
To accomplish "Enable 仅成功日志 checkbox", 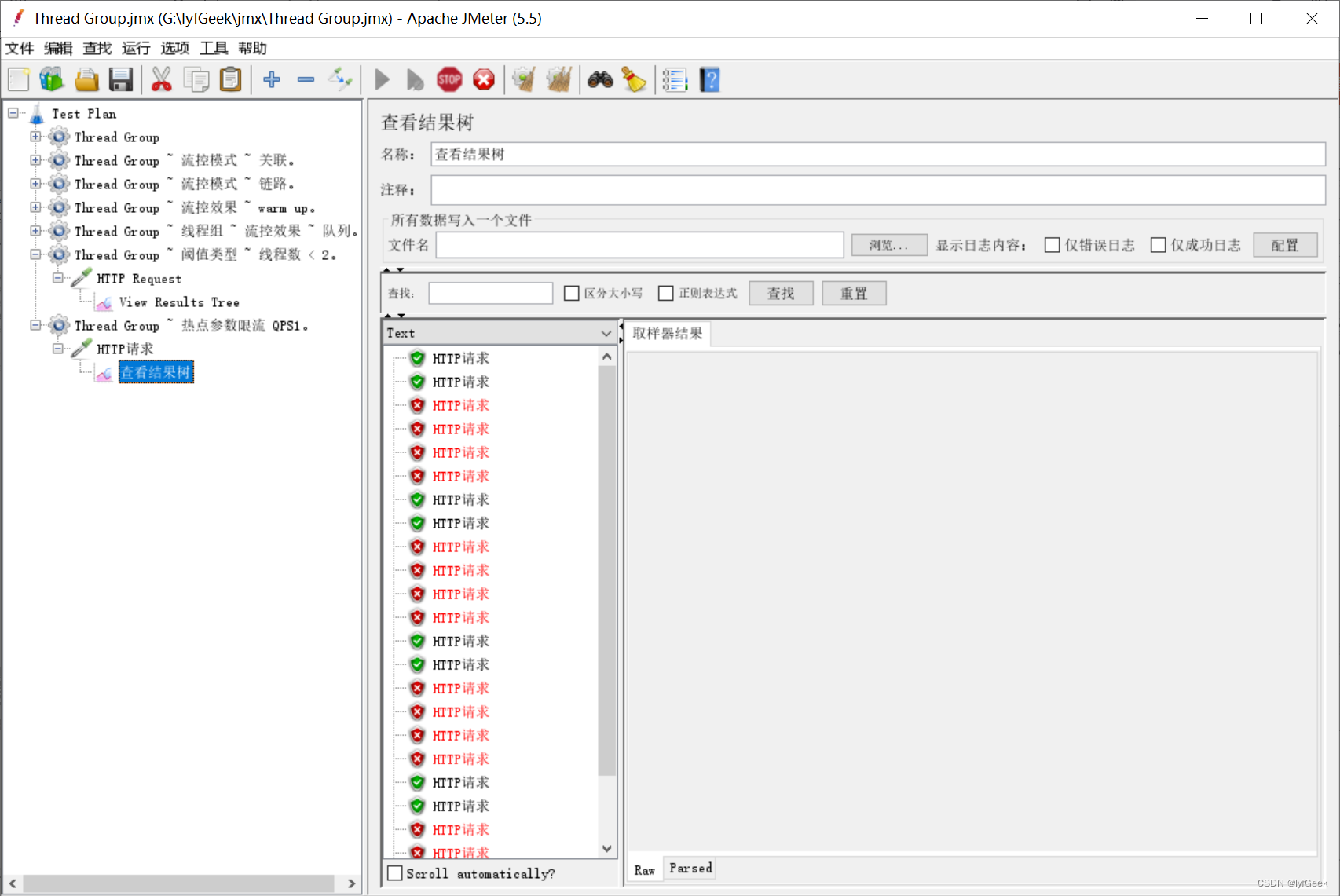I will pos(1158,245).
